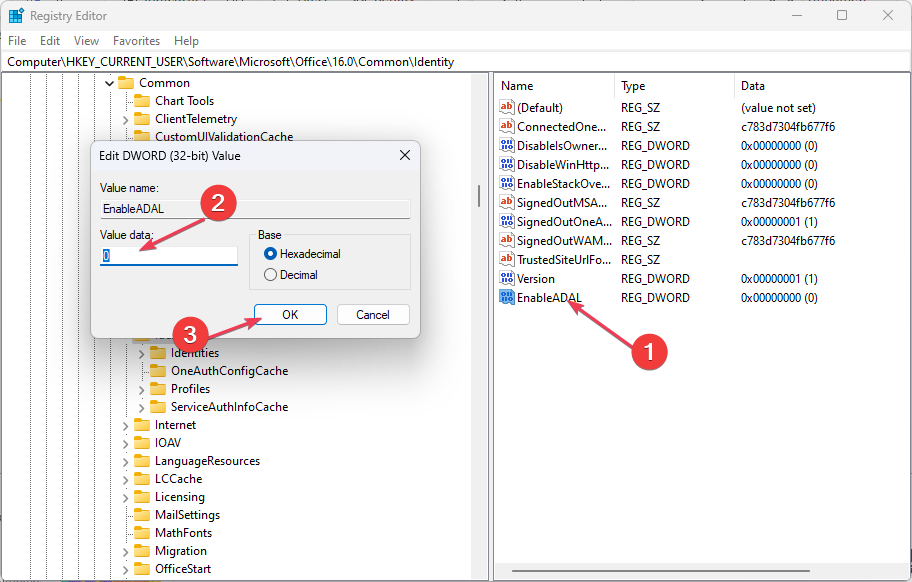
Task: Click the Value name field showing EnableADAL
Action: pyautogui.click(x=255, y=209)
